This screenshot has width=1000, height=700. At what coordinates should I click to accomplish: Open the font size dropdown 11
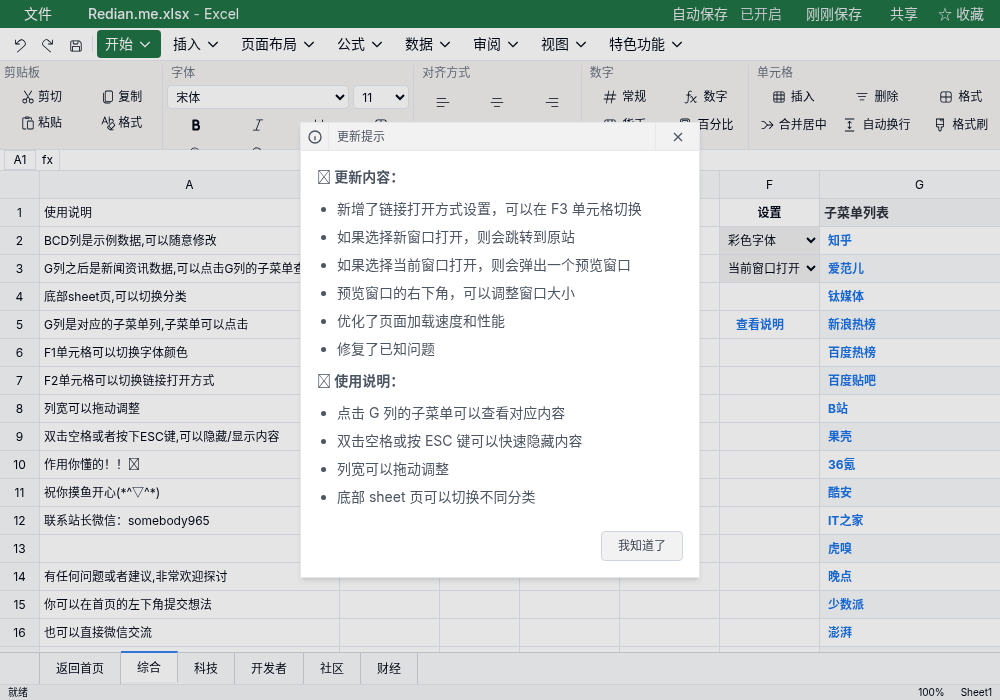[381, 98]
